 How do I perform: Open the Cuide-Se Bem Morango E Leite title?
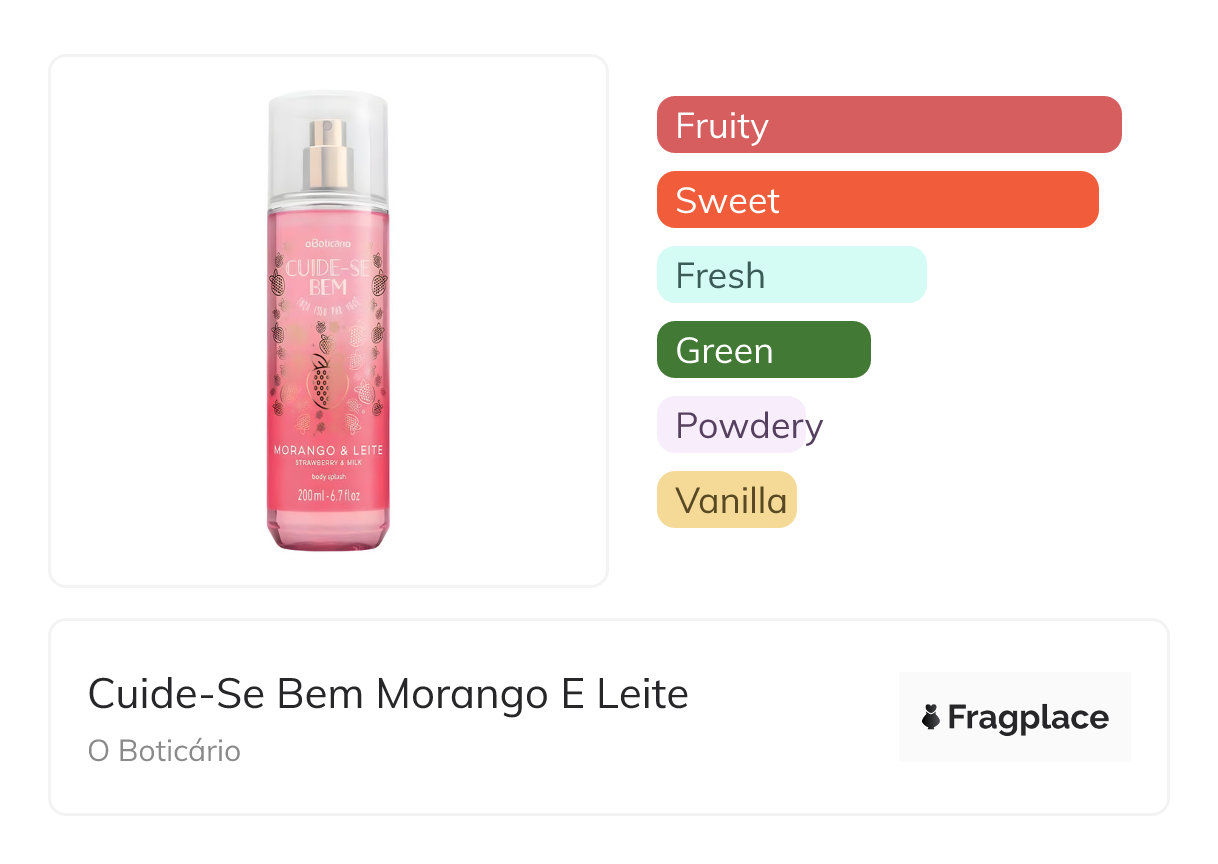pos(388,694)
